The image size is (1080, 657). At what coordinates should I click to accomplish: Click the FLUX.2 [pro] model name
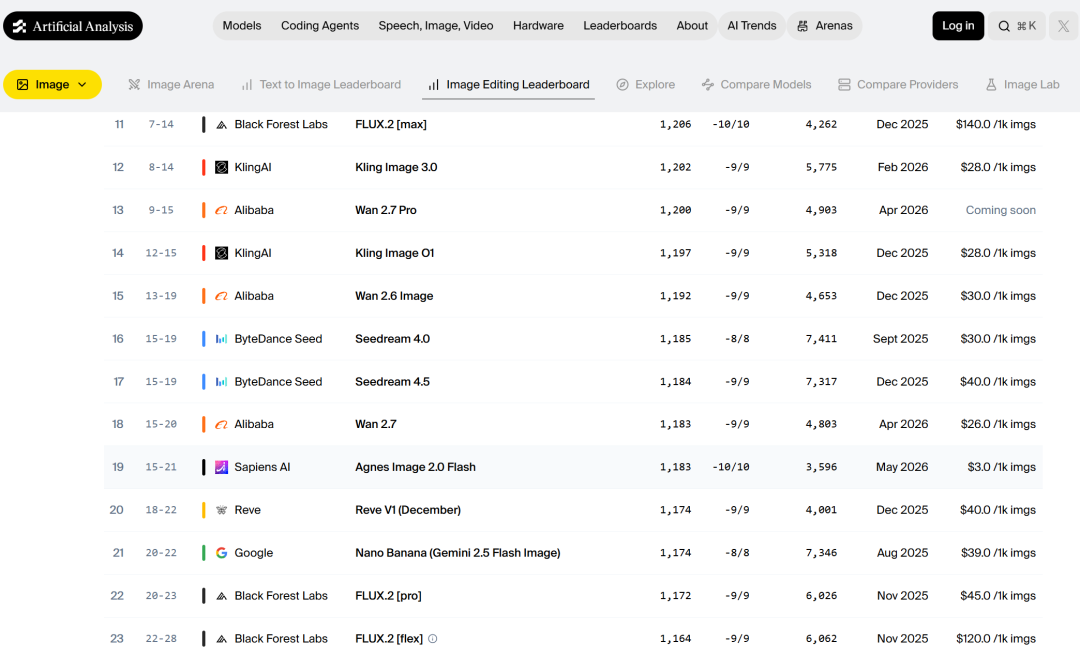pyautogui.click(x=388, y=596)
